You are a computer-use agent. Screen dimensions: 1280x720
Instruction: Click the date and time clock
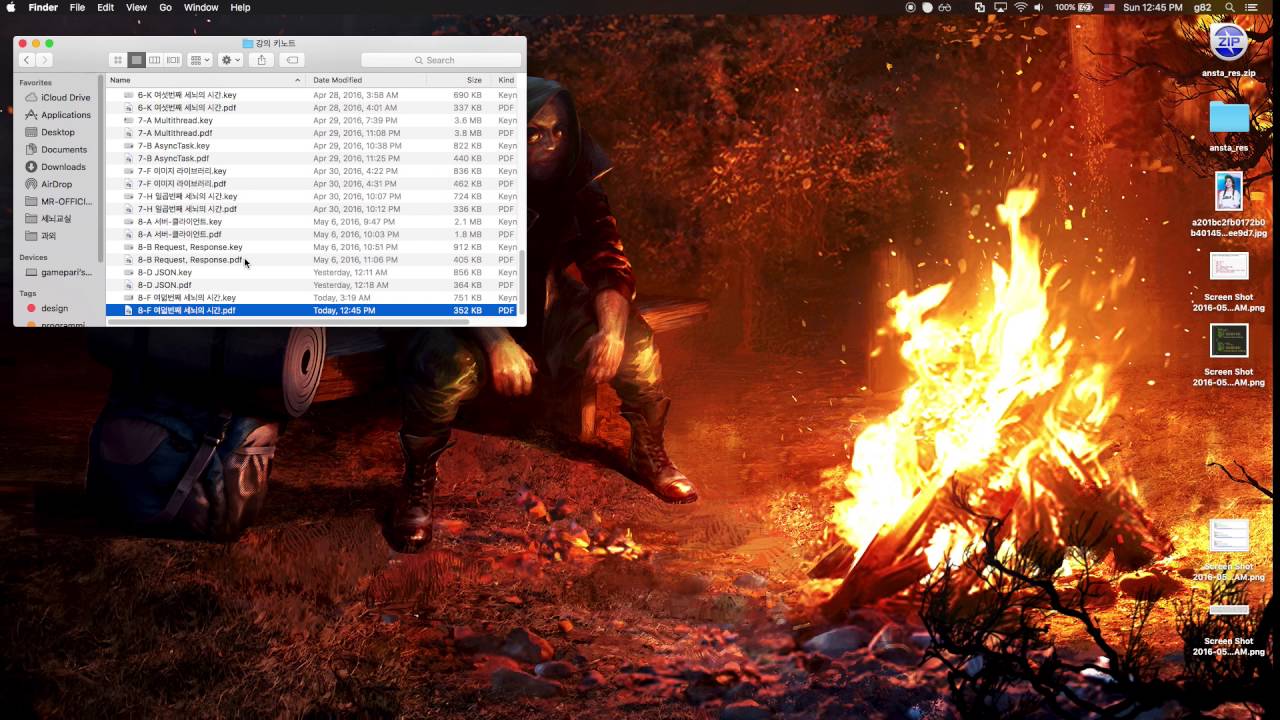1153,7
